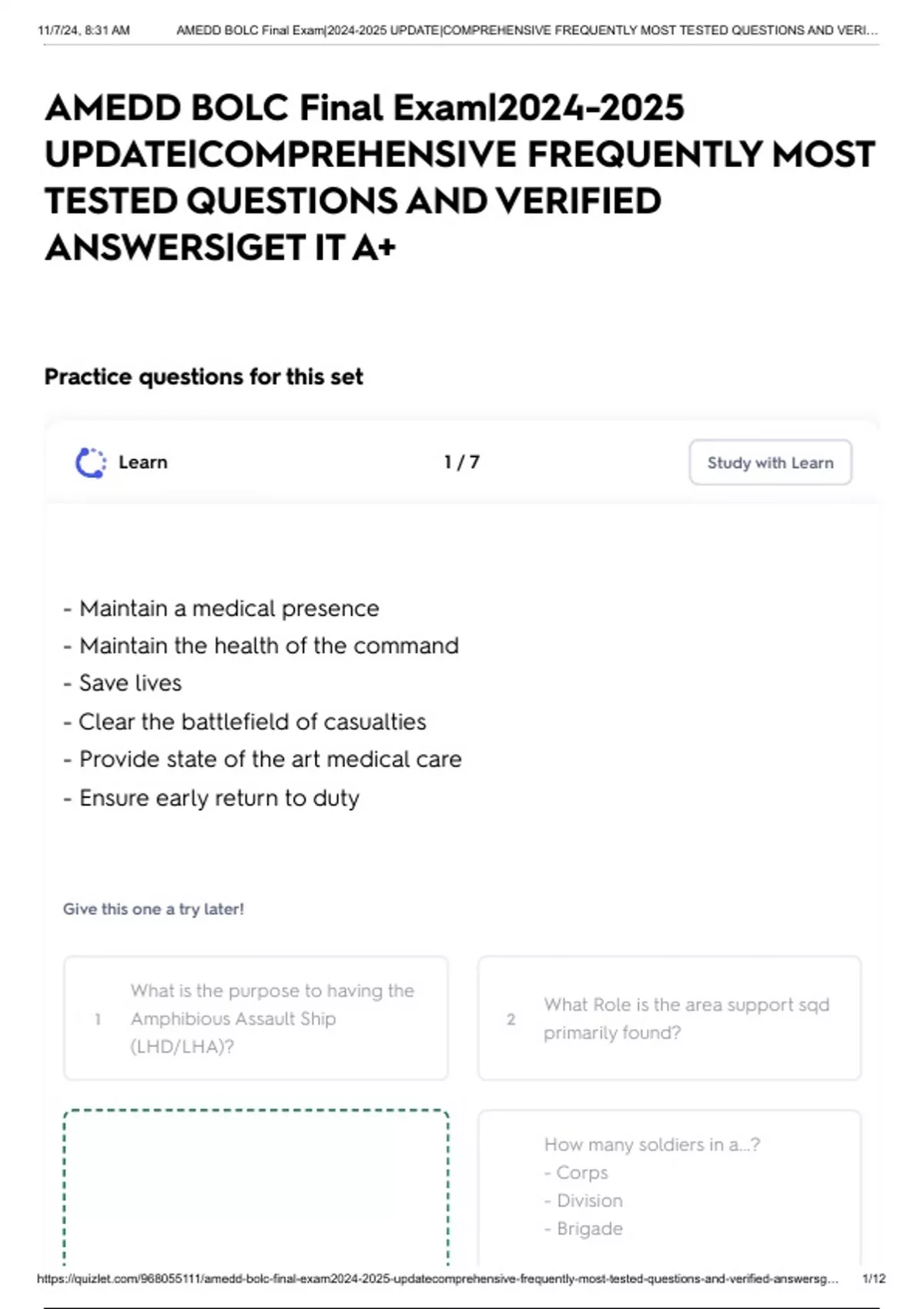Click the "Ensure early return to duty" line
Screen dimensions: 924x1309
point(219,798)
